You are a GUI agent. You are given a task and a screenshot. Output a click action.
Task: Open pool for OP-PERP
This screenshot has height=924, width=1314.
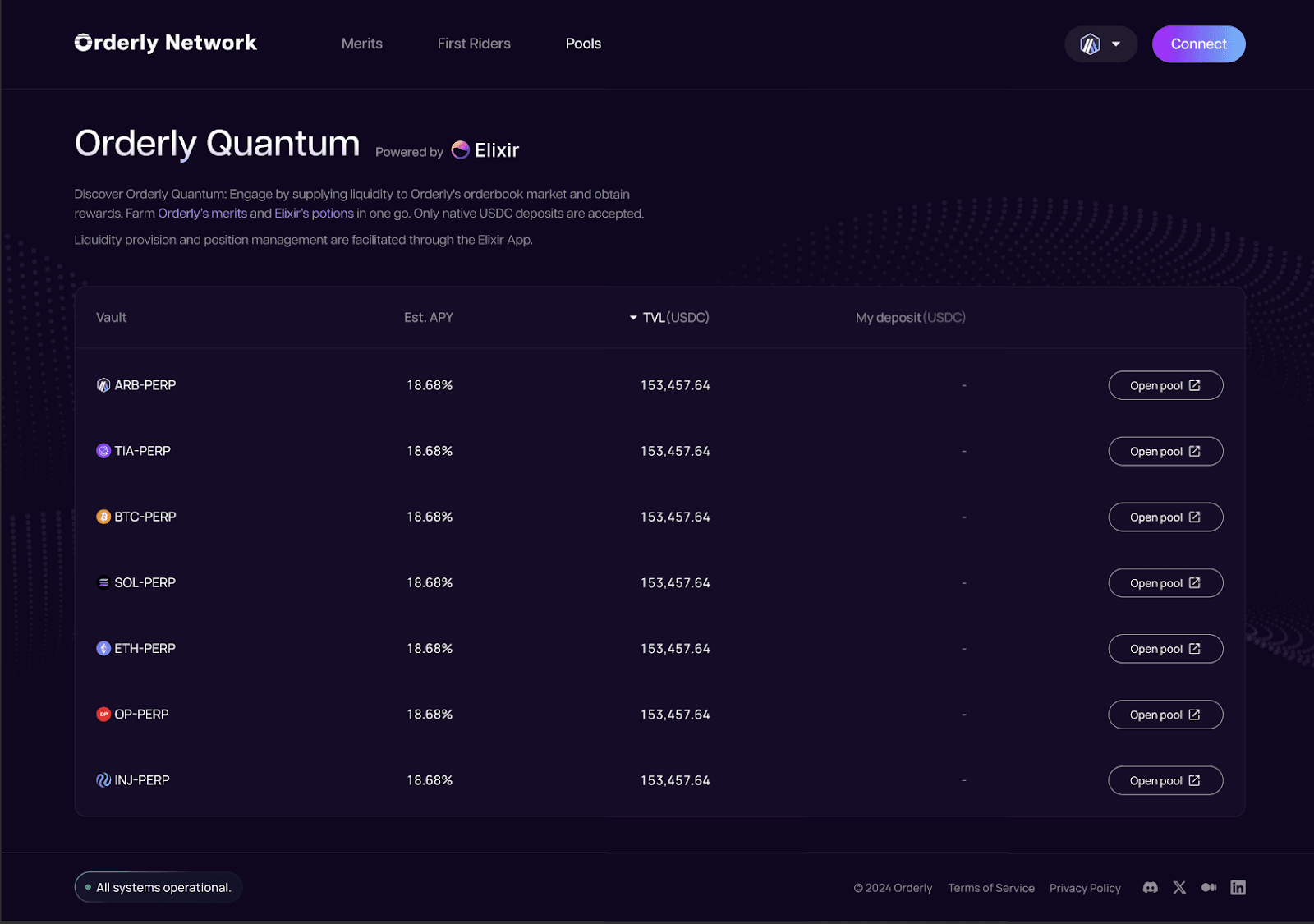tap(1165, 715)
